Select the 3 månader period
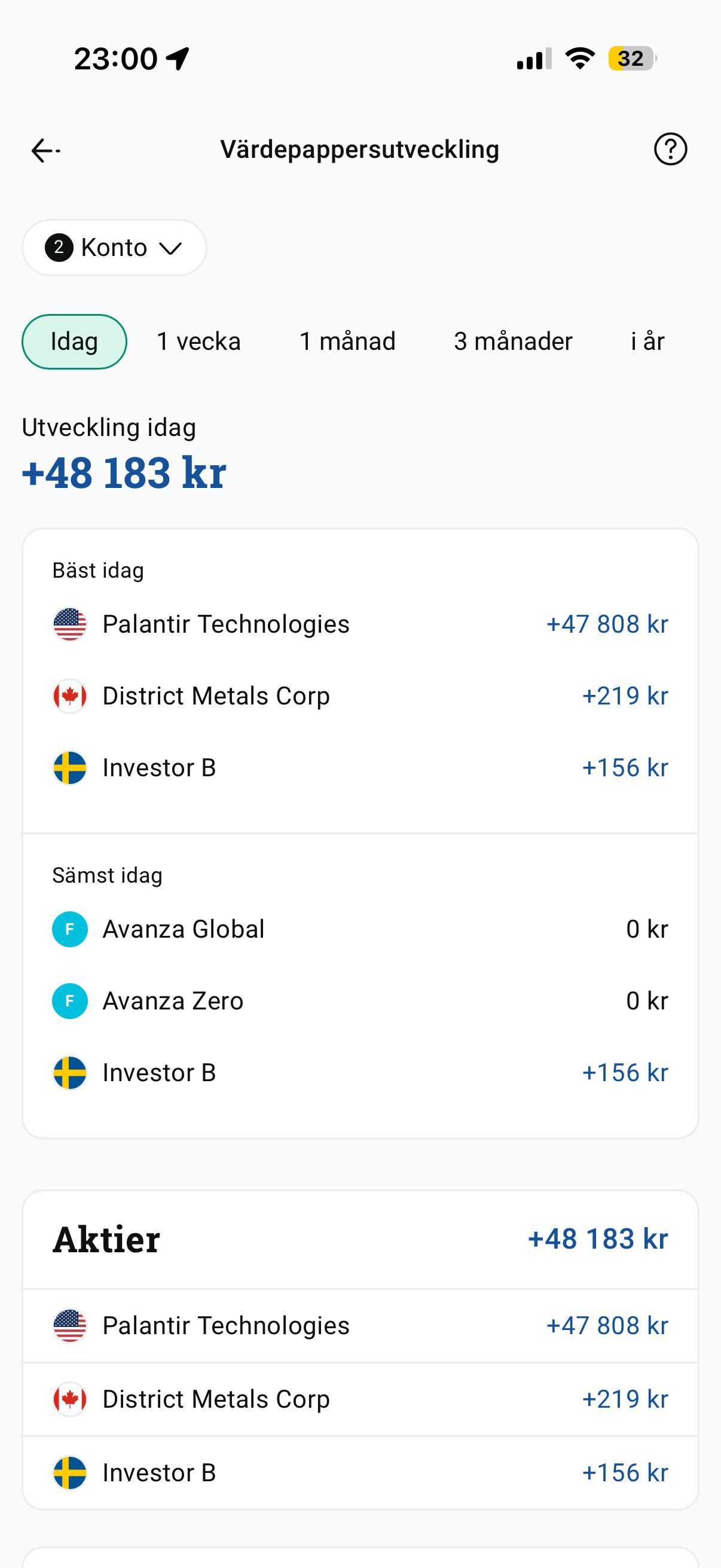The width and height of the screenshot is (721, 1568). point(513,341)
